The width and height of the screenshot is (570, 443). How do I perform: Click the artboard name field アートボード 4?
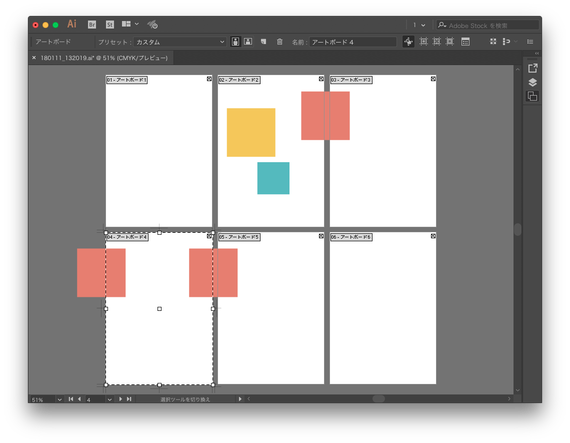click(353, 42)
